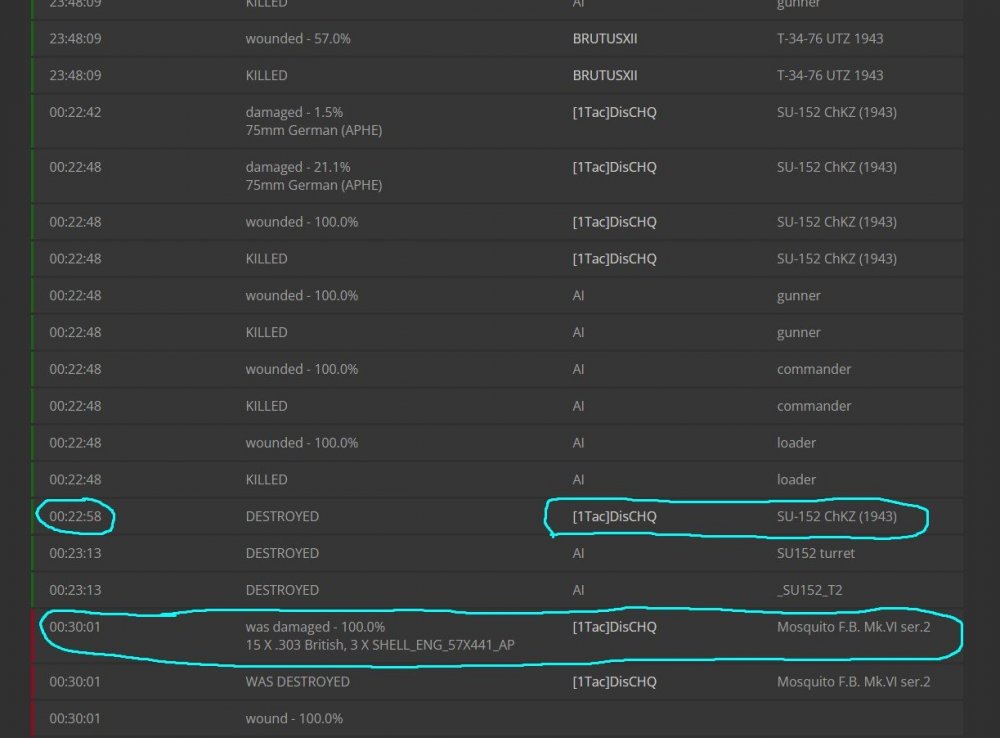Screen dimensions: 1000x738
Task: Click the AI label in commander KILLED row
Action: tap(578, 405)
